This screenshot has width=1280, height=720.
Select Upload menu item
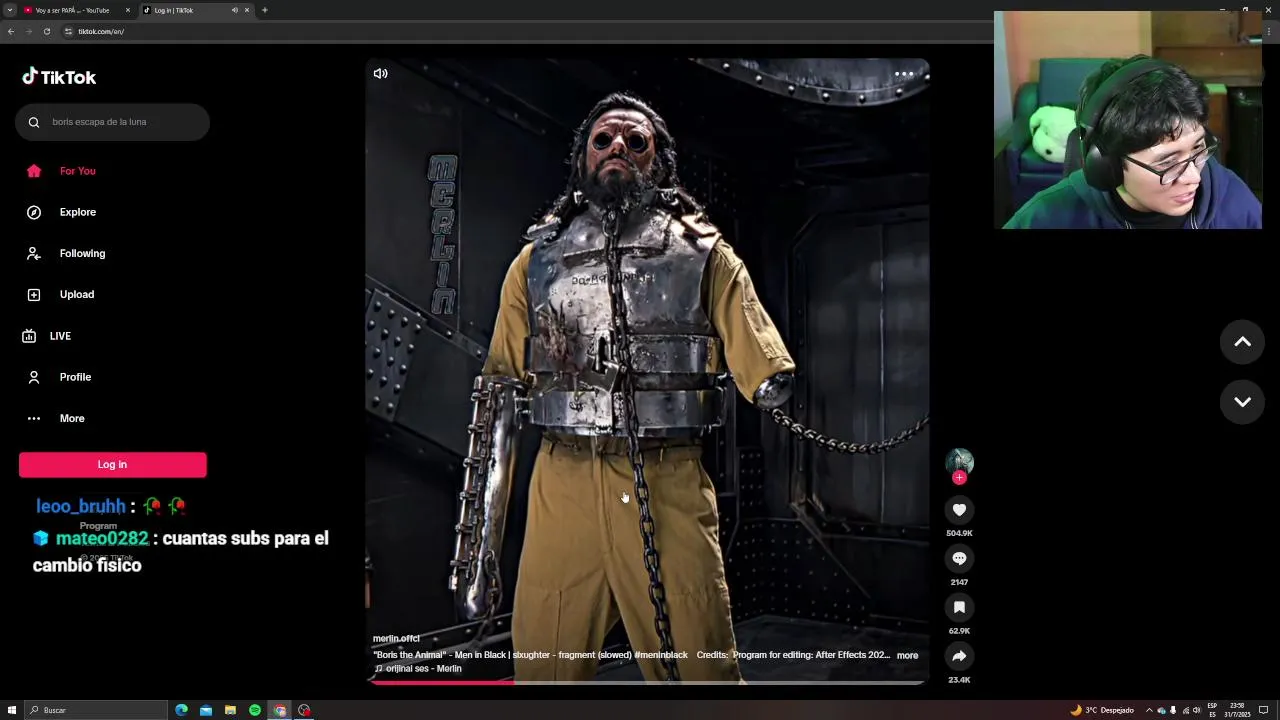point(77,294)
